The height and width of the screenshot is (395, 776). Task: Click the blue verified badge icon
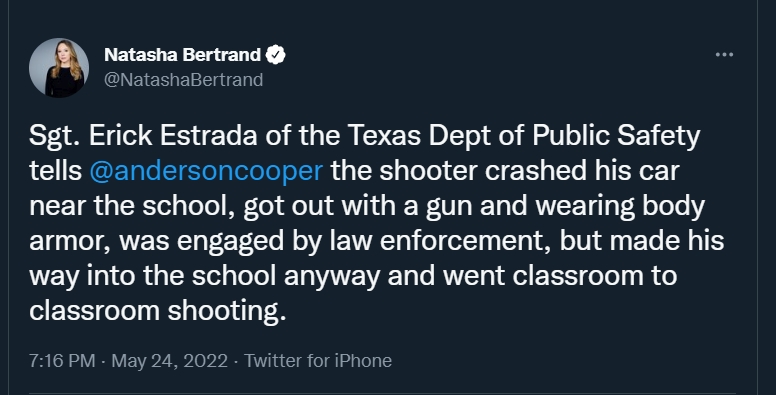(x=276, y=54)
